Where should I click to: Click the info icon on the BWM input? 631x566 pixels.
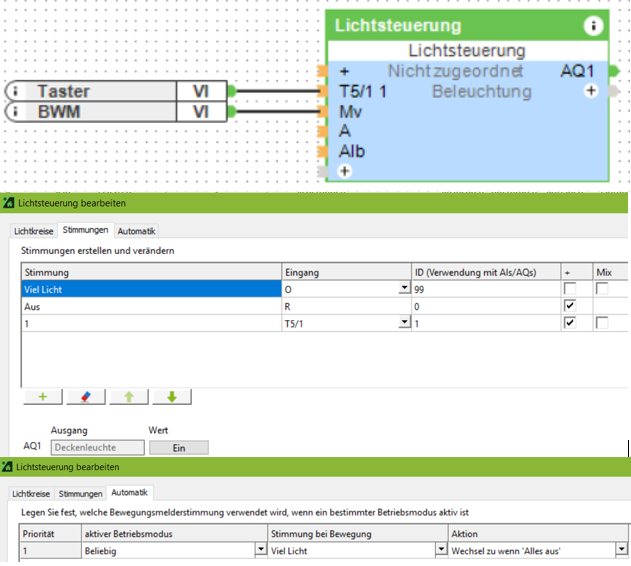19,111
